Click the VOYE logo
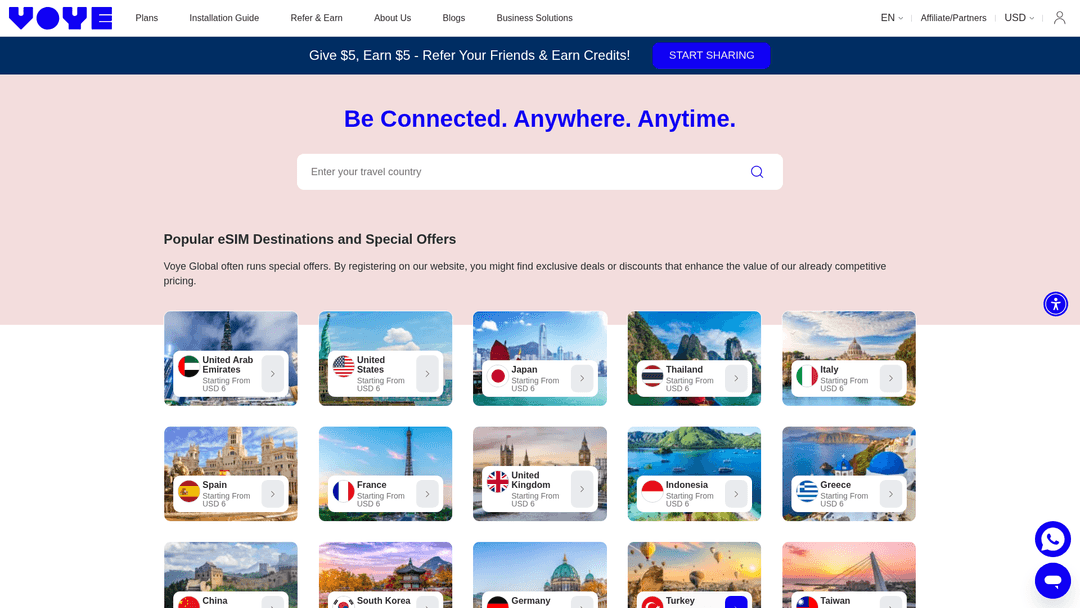This screenshot has width=1080, height=608. coord(60,17)
